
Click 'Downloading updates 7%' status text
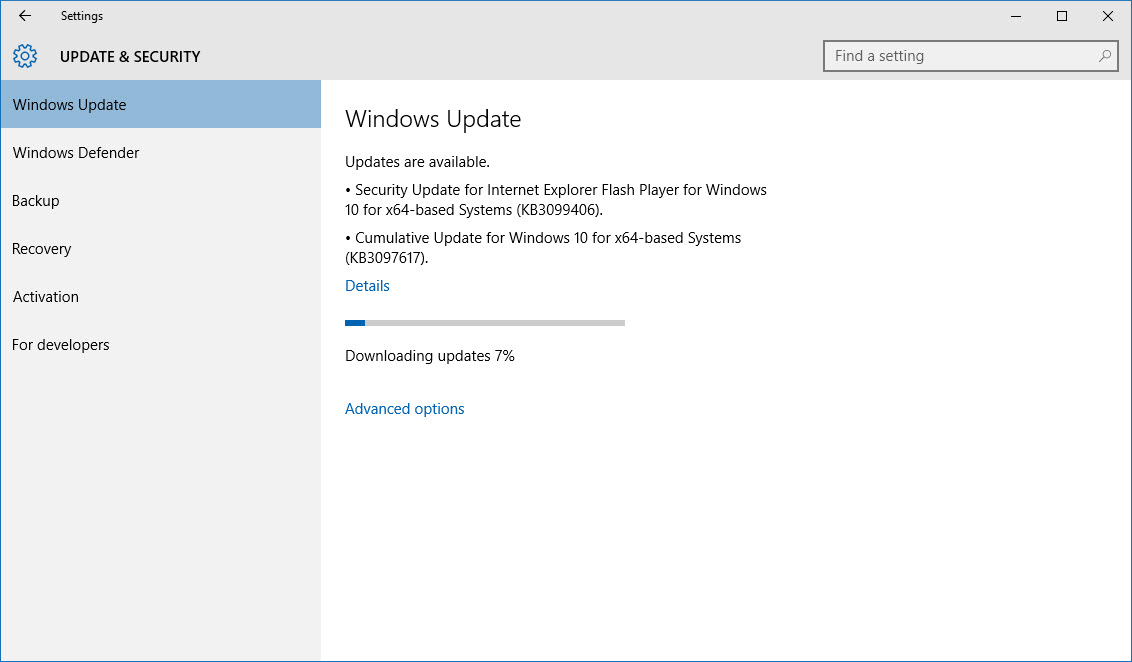[430, 356]
